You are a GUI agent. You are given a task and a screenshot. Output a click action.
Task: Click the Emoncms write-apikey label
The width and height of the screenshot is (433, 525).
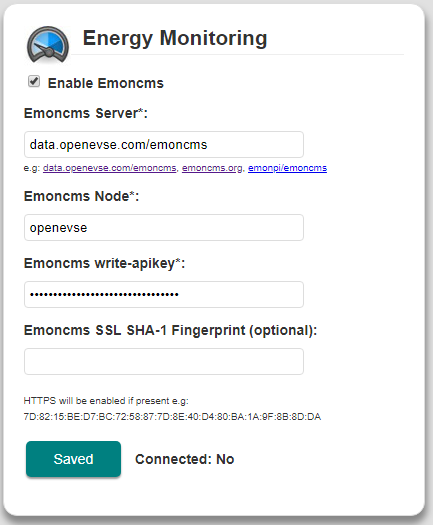point(104,264)
